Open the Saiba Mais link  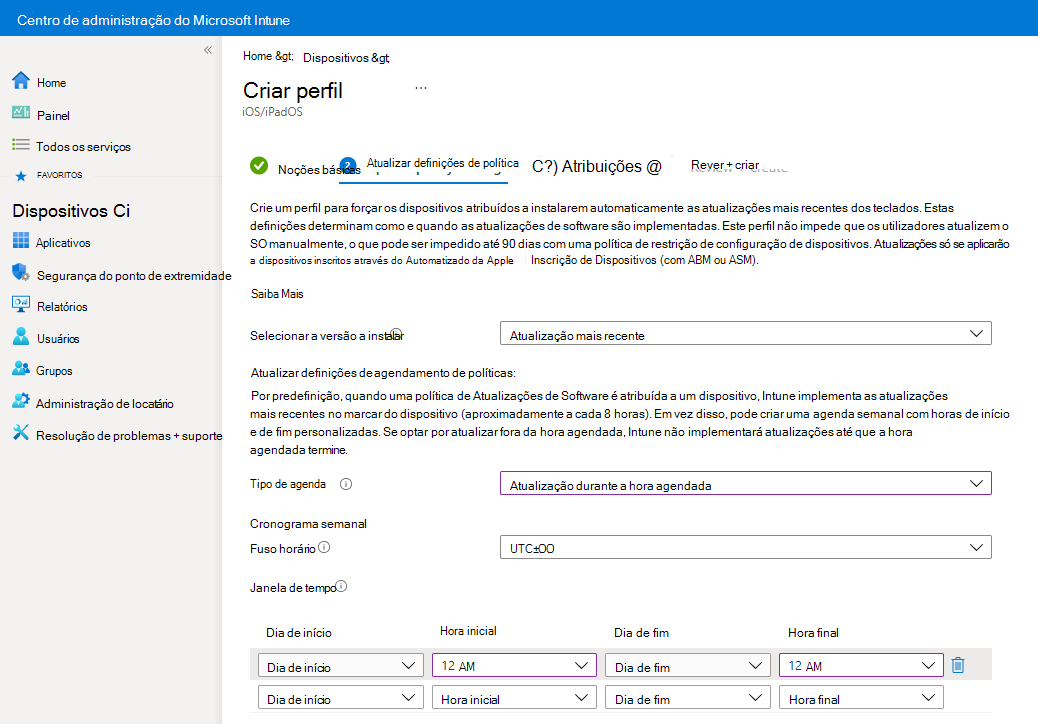pos(279,292)
